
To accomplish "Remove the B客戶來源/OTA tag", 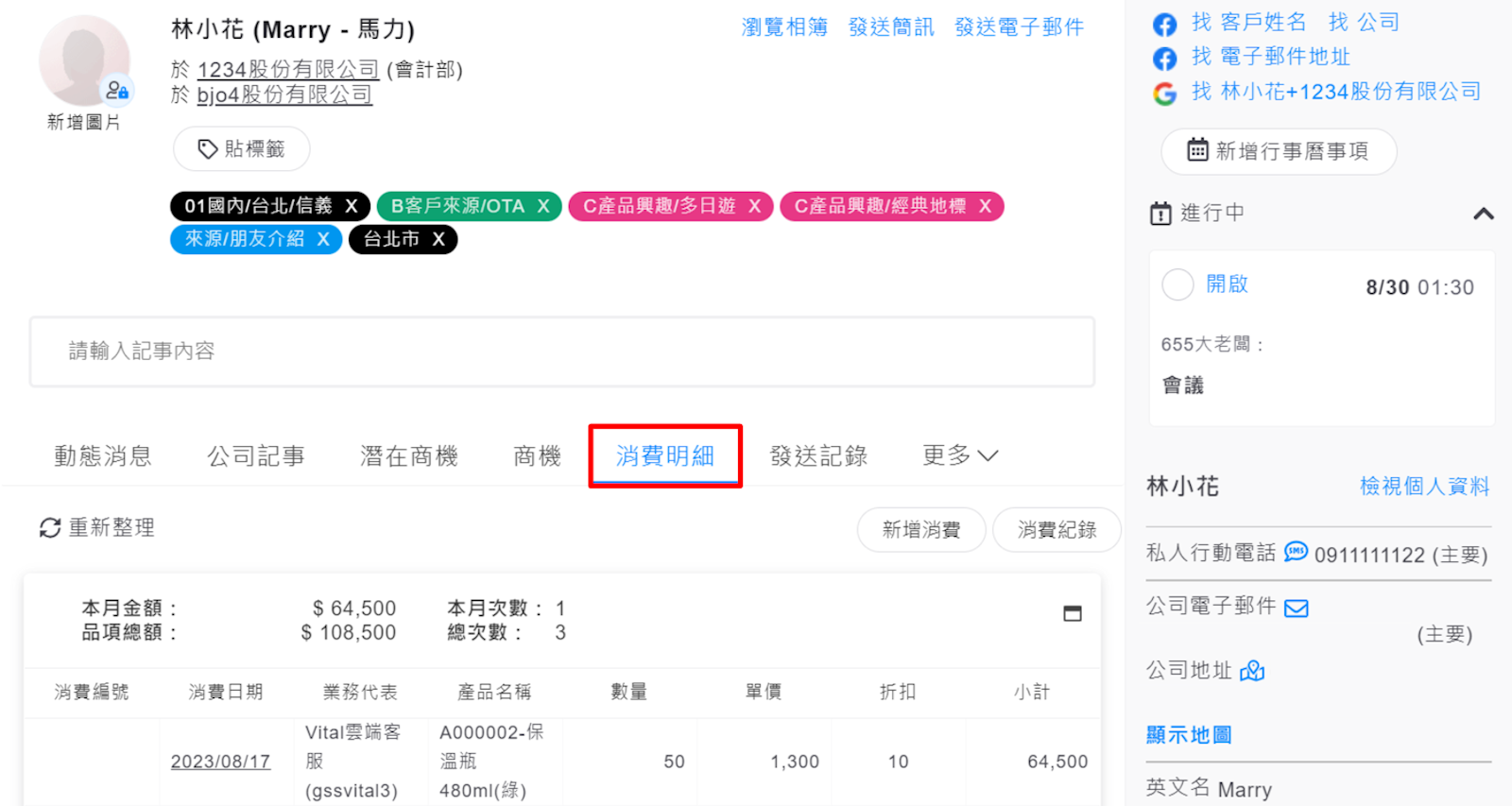I will (x=543, y=207).
